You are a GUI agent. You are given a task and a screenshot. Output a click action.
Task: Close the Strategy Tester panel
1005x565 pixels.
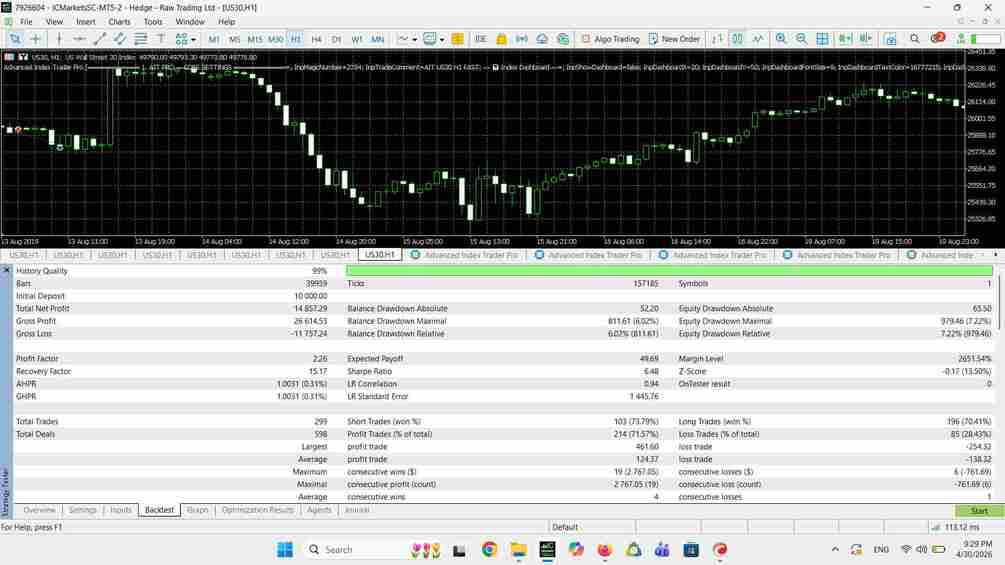(6, 270)
